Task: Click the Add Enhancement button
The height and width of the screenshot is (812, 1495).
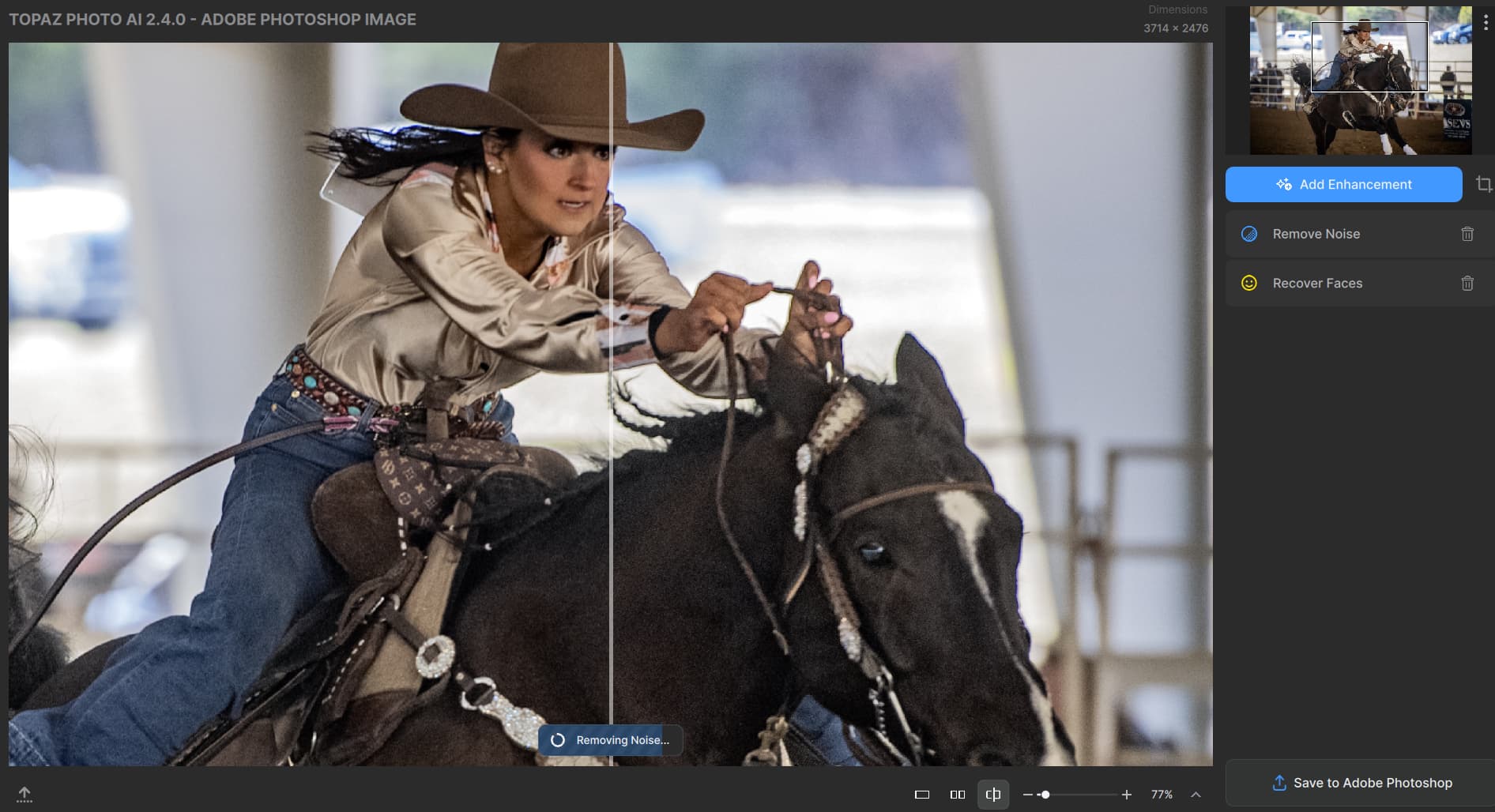Action: point(1343,184)
